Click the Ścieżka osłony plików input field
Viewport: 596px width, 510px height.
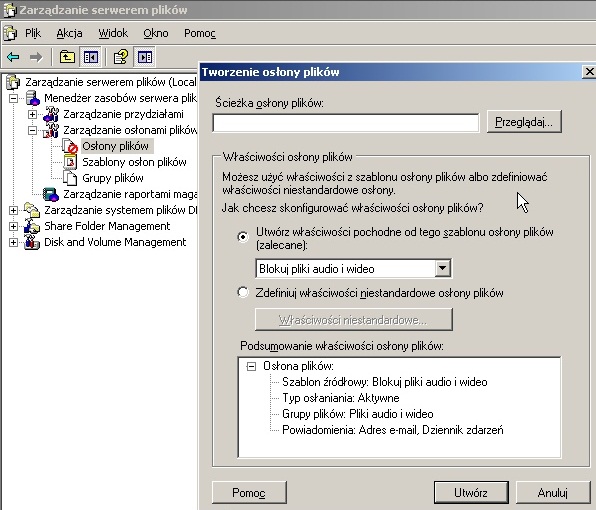pos(346,123)
